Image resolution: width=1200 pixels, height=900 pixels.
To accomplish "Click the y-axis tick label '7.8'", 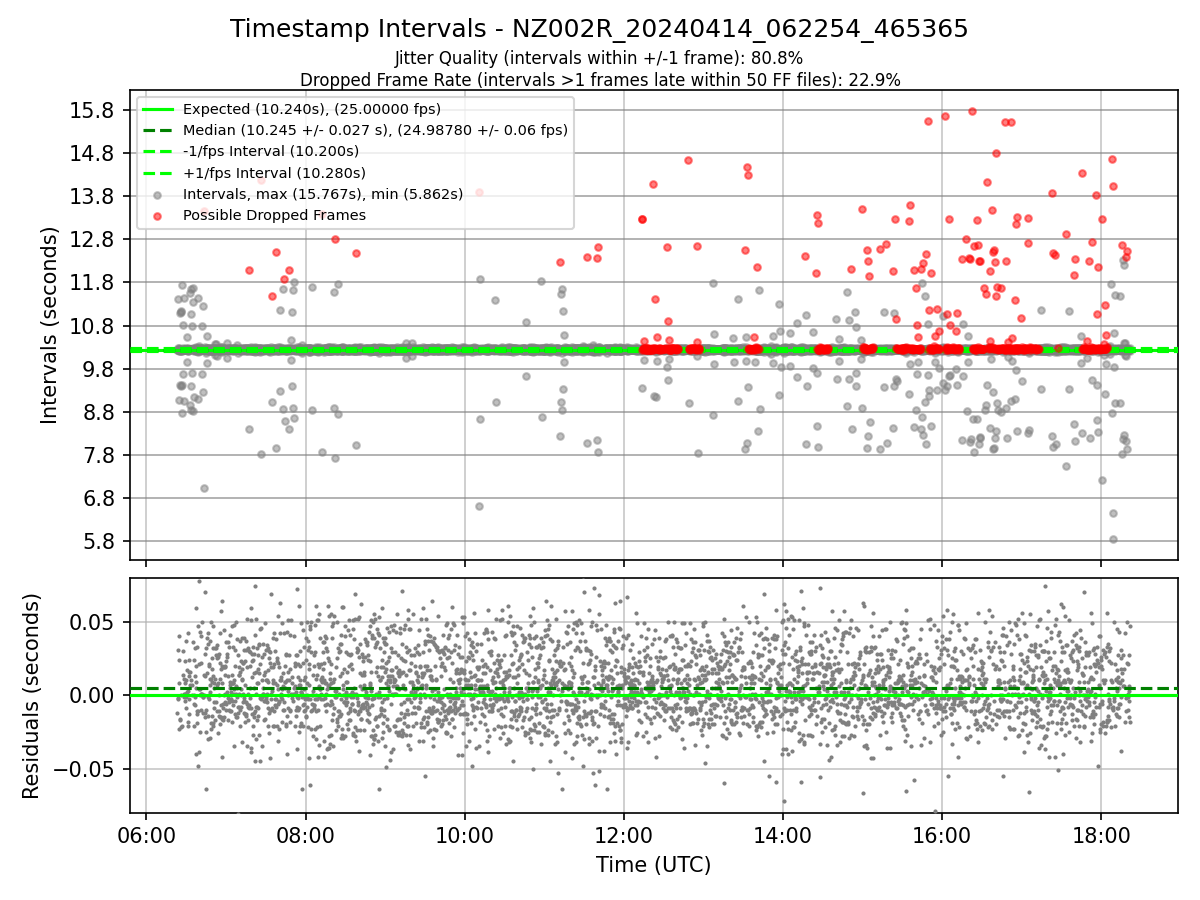I will pos(98,455).
